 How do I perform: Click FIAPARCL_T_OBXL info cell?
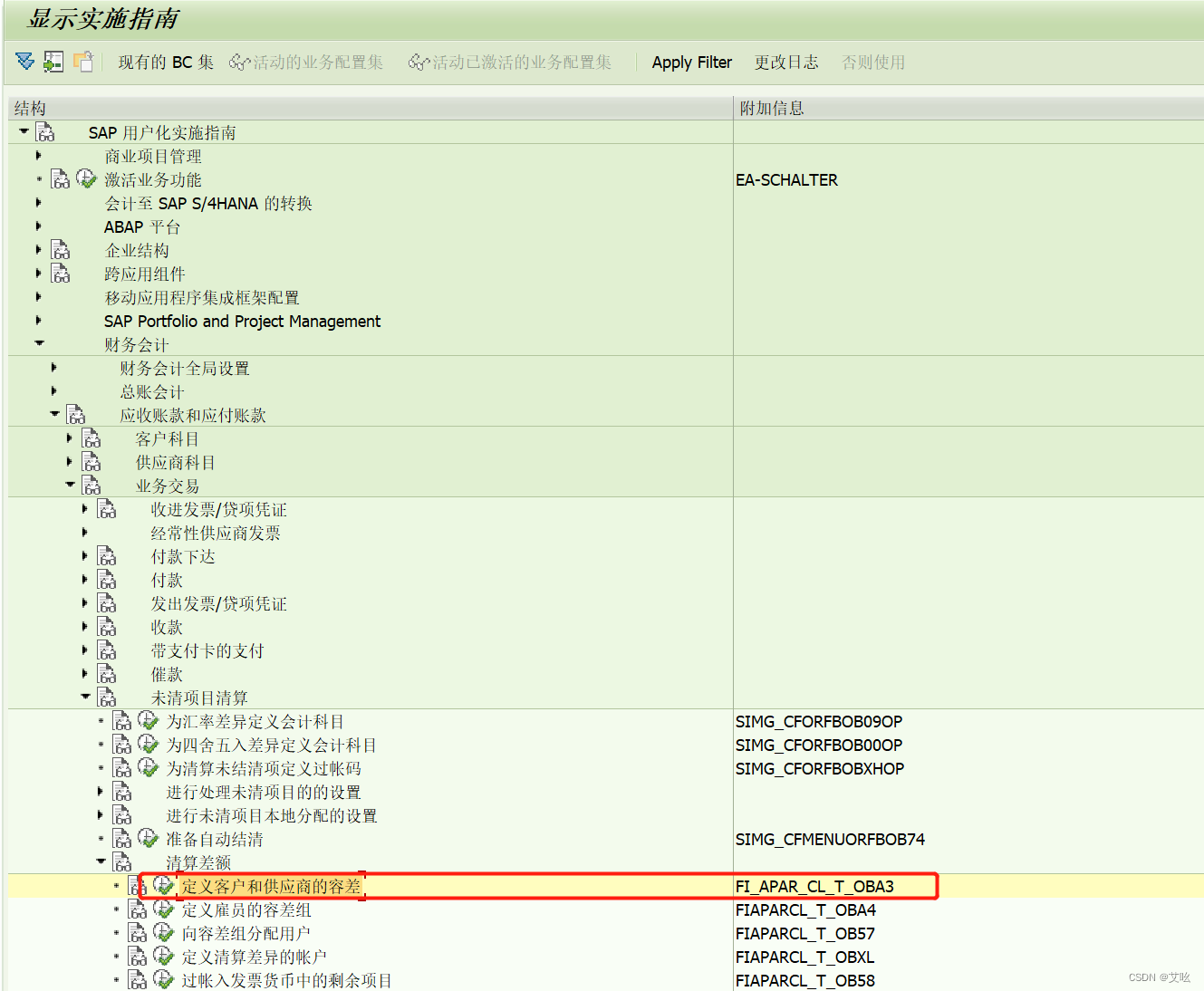[804, 957]
